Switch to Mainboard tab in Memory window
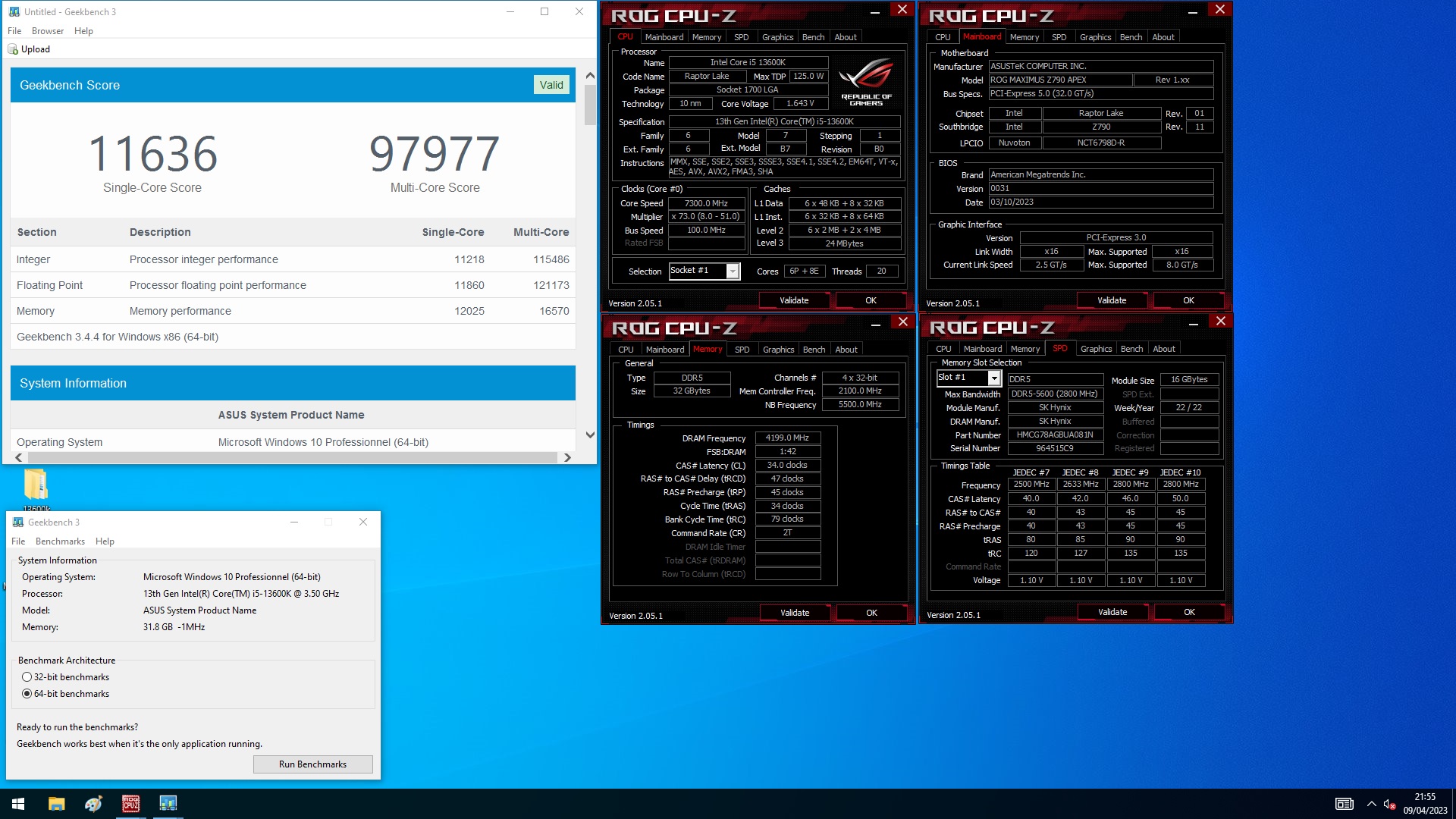 [665, 350]
